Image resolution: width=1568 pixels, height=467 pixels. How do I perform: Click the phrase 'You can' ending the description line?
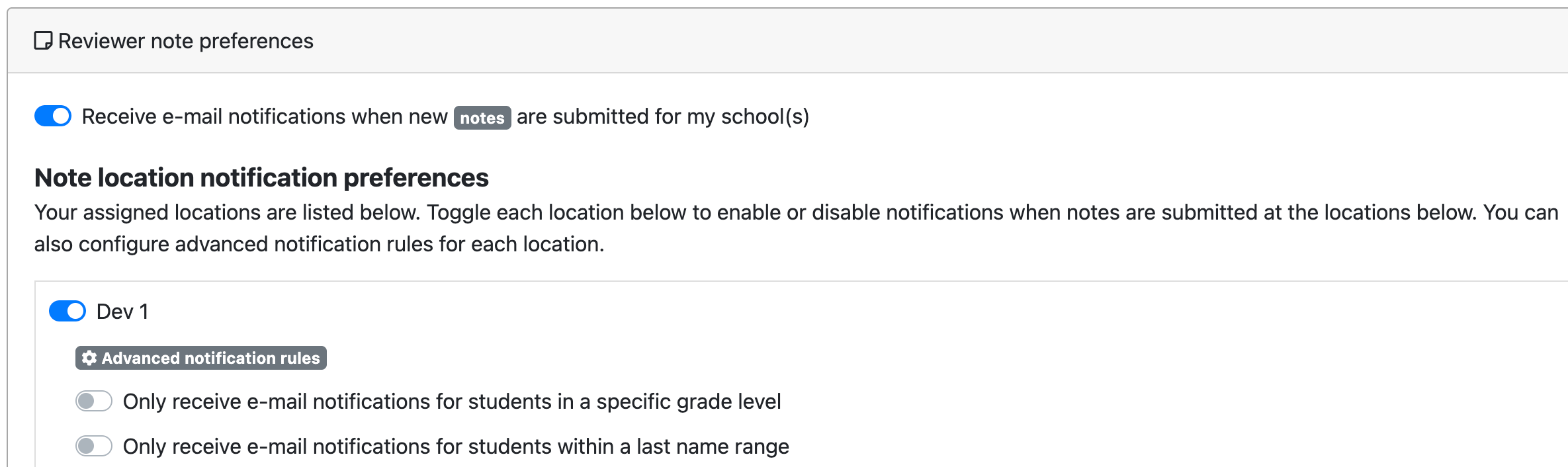click(1521, 212)
